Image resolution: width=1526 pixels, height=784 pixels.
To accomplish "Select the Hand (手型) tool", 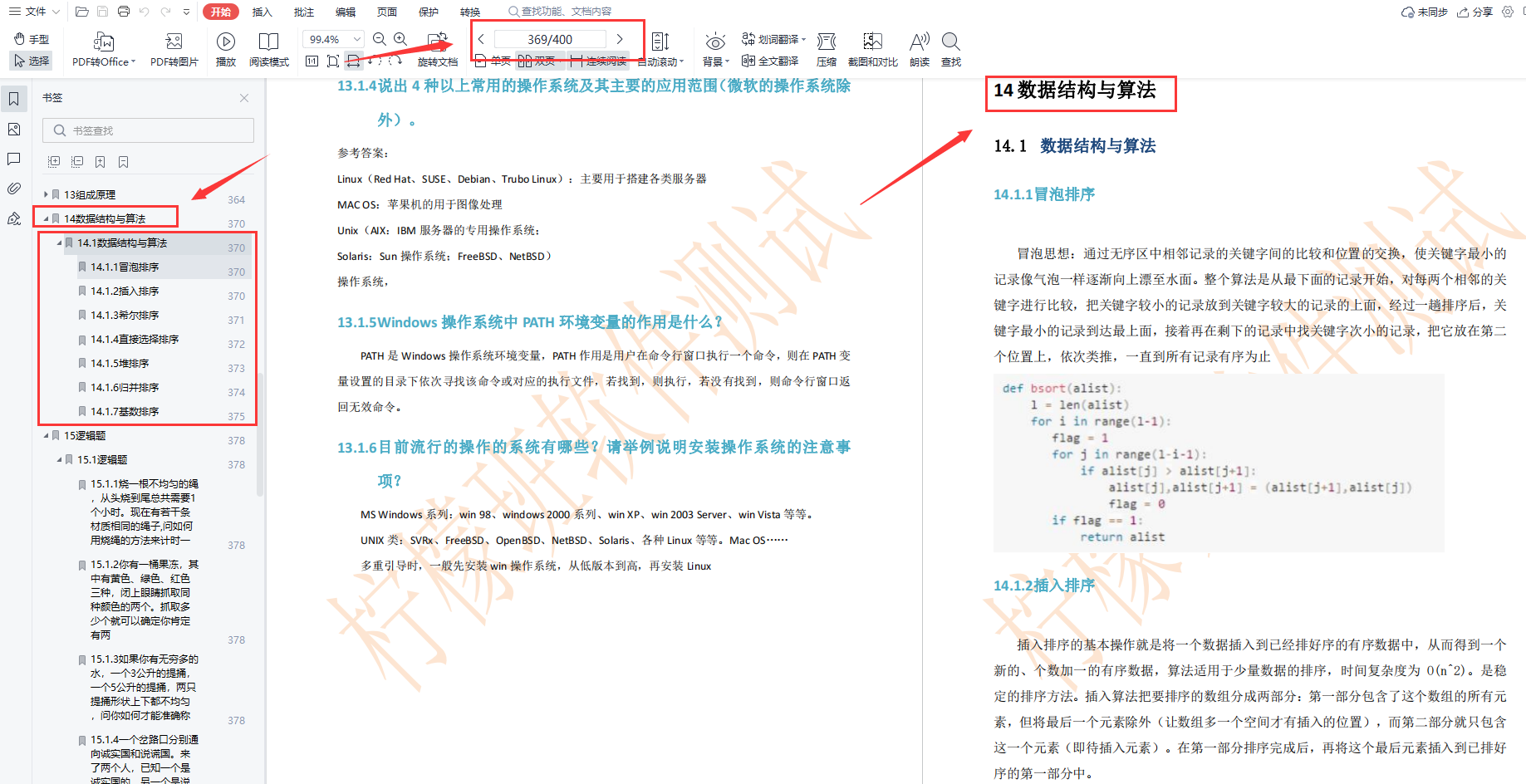I will click(32, 39).
